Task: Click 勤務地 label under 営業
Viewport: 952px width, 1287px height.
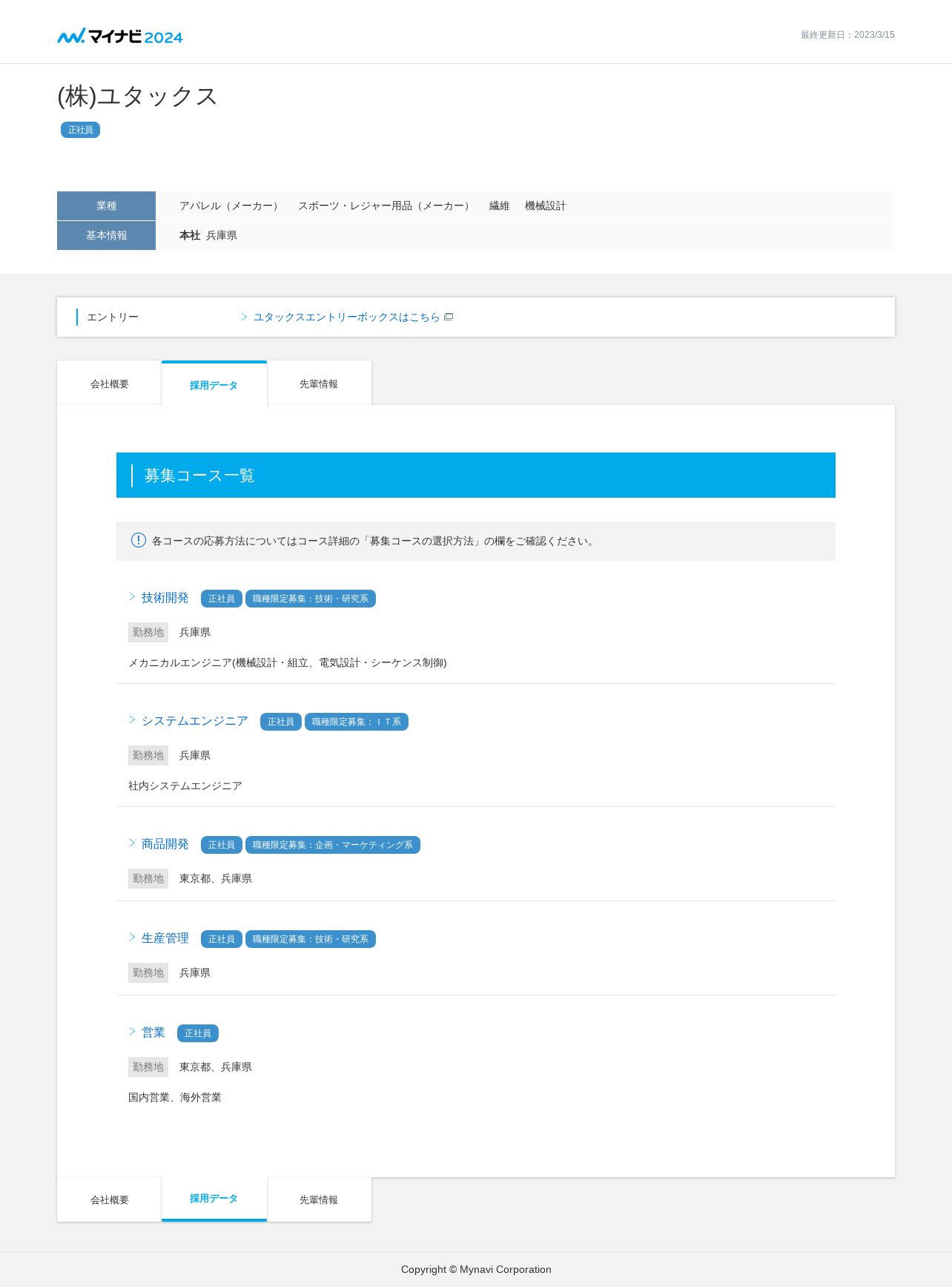Action: tap(148, 1067)
